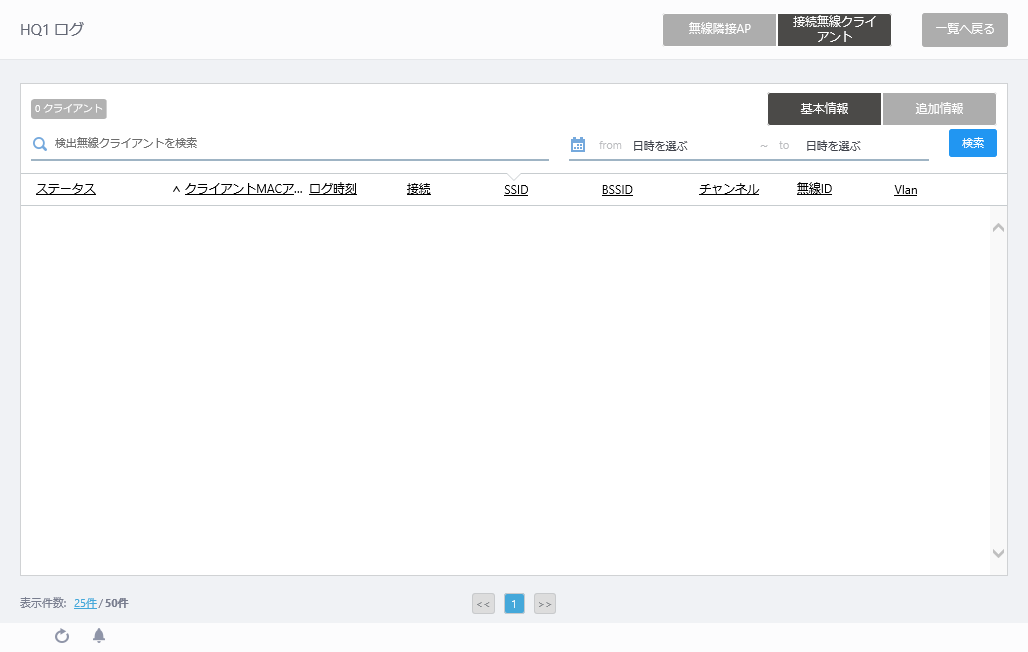Screen dimensions: 1028x652
Task: Open notifications via the bell icon
Action: pyautogui.click(x=99, y=636)
